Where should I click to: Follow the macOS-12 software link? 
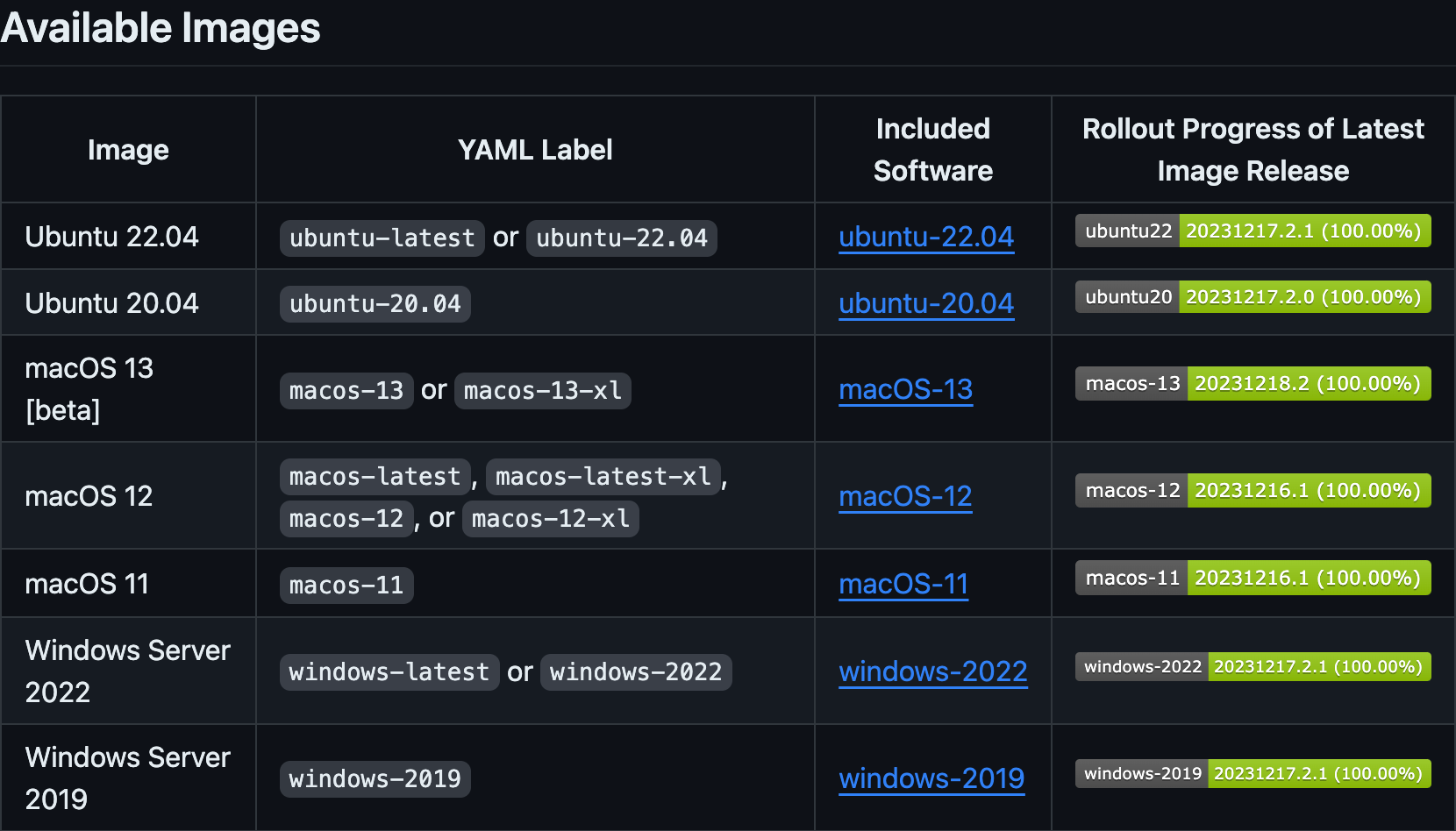905,496
